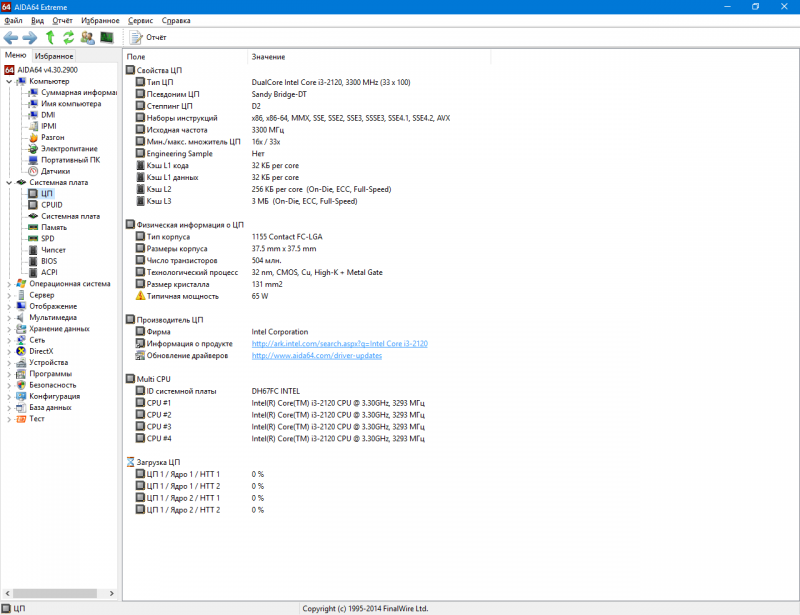This screenshot has width=800, height=615.
Task: Click the users icon in the toolbar
Action: point(88,37)
